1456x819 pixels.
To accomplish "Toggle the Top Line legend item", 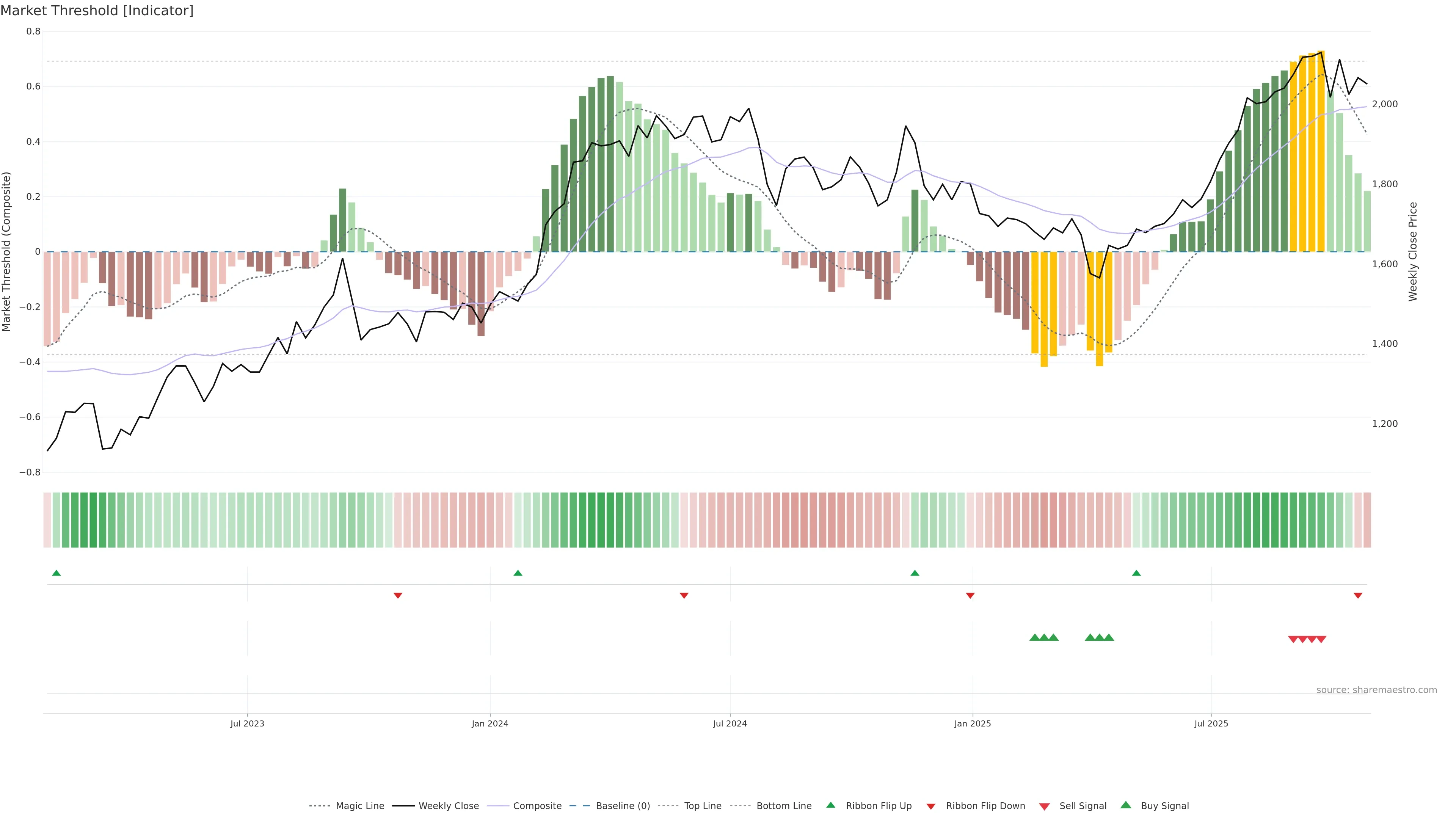I will click(x=703, y=806).
